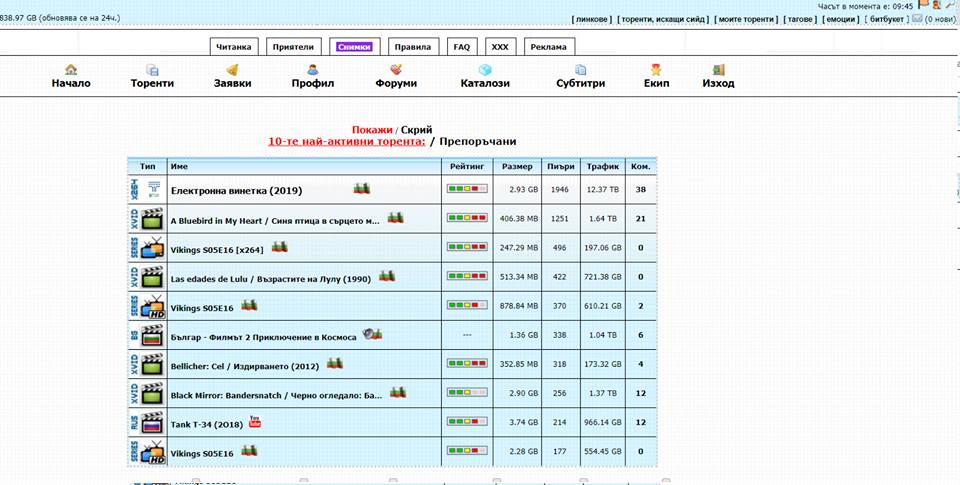Open the Снимки tab
The width and height of the screenshot is (960, 485).
pos(354,46)
